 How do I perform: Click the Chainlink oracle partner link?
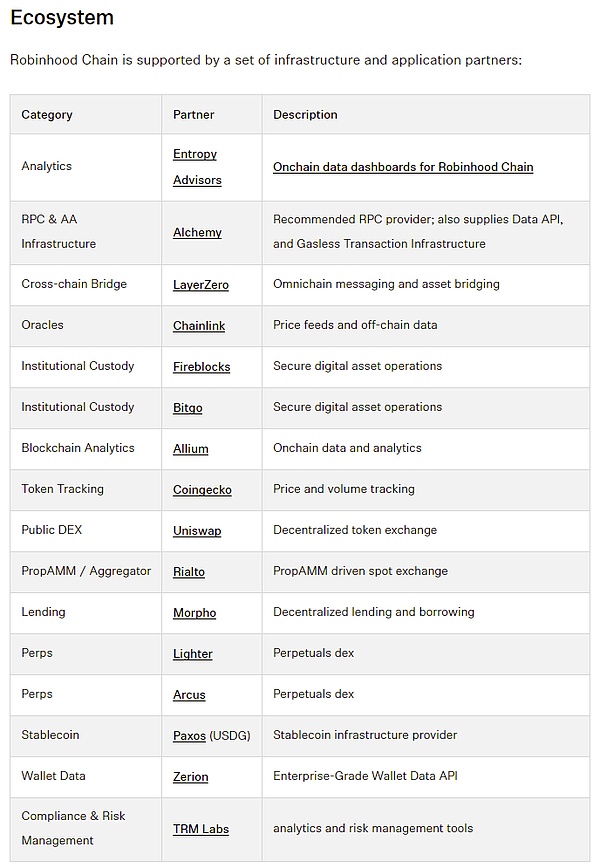tap(199, 326)
